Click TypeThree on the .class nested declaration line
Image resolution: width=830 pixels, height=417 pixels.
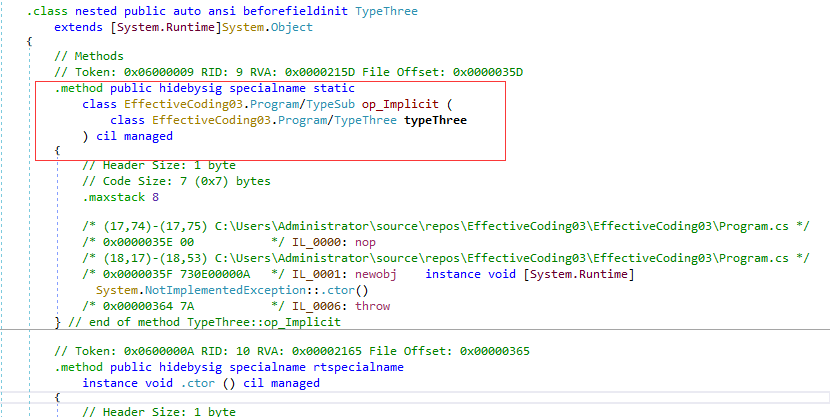tap(386, 11)
